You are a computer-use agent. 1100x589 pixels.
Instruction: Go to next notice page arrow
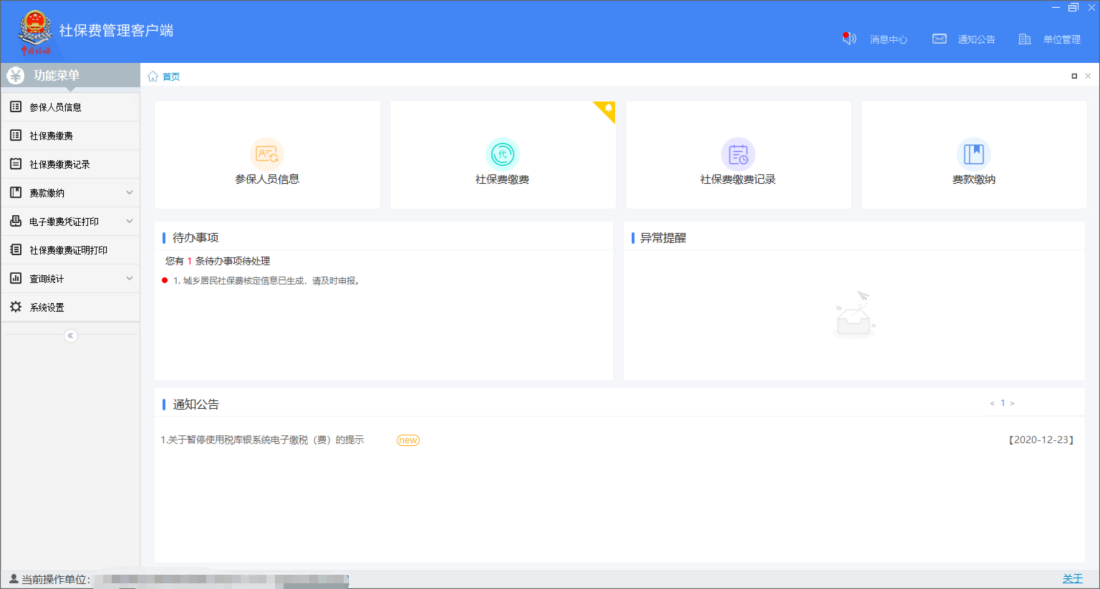tap(1012, 403)
